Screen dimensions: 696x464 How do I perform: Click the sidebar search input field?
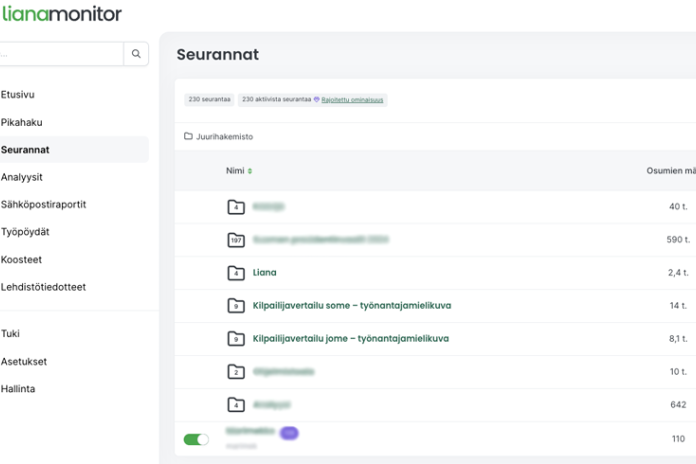(x=60, y=54)
